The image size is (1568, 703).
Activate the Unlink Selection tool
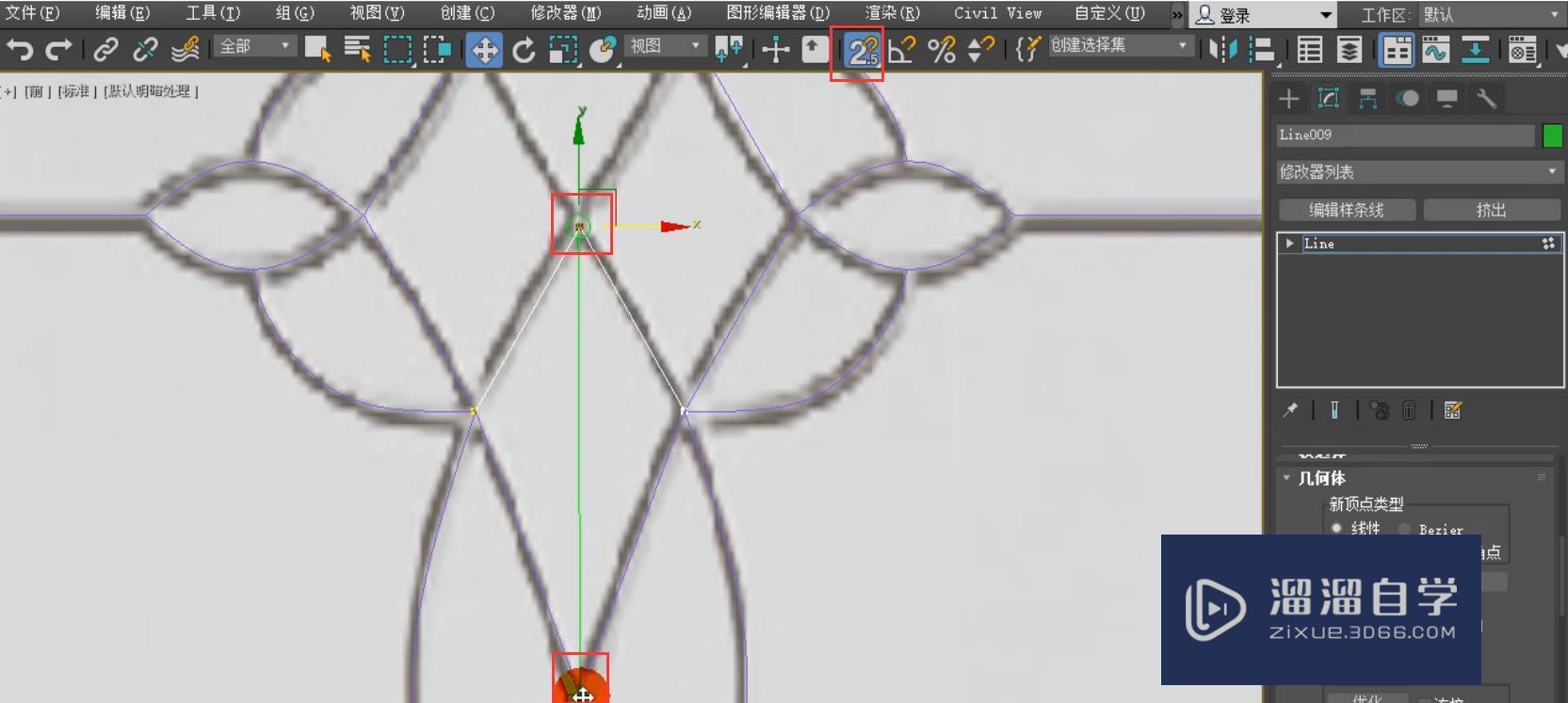pos(145,49)
